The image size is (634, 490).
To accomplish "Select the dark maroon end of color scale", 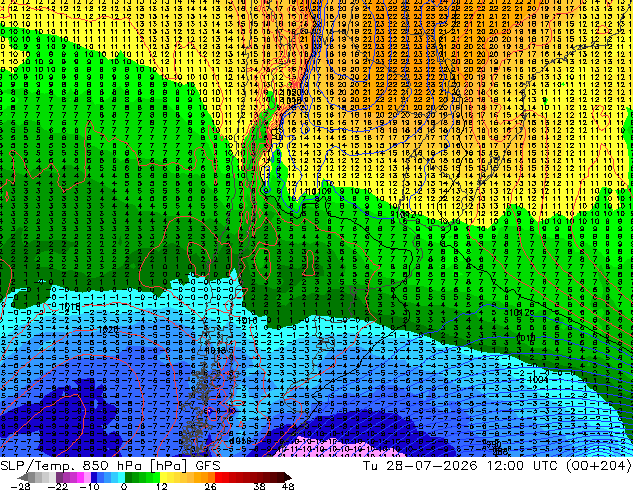I will pos(288,477).
